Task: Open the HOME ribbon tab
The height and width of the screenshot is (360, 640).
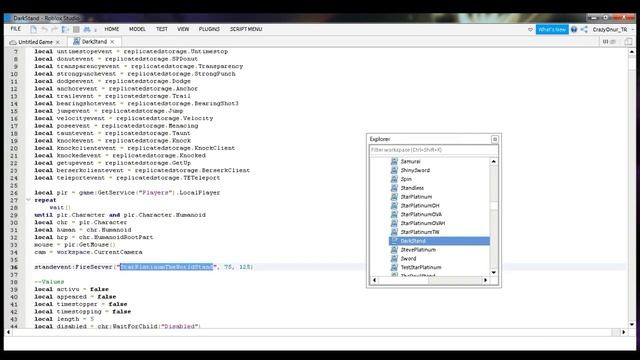Action: point(111,29)
